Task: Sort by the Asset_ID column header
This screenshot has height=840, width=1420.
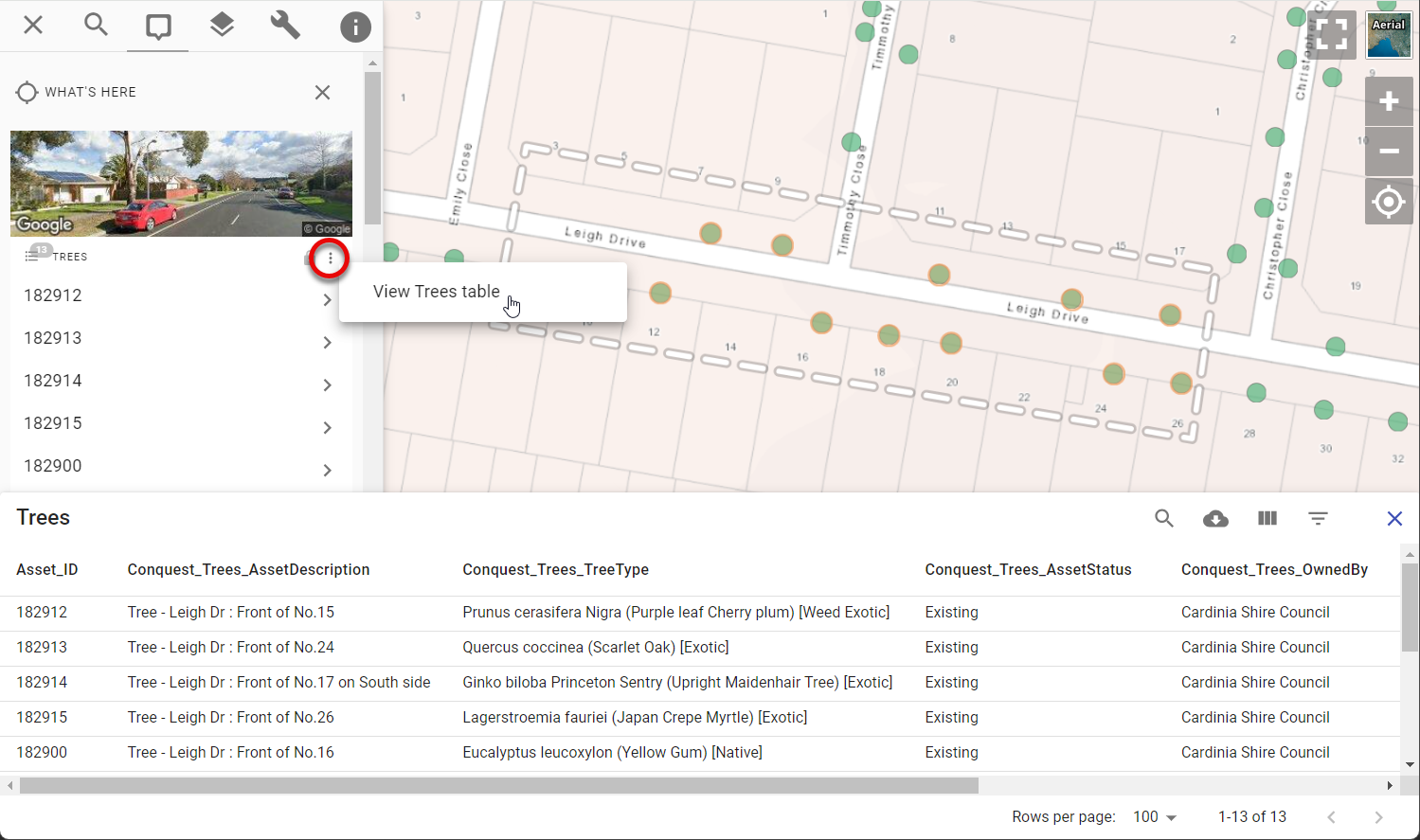Action: (x=47, y=569)
